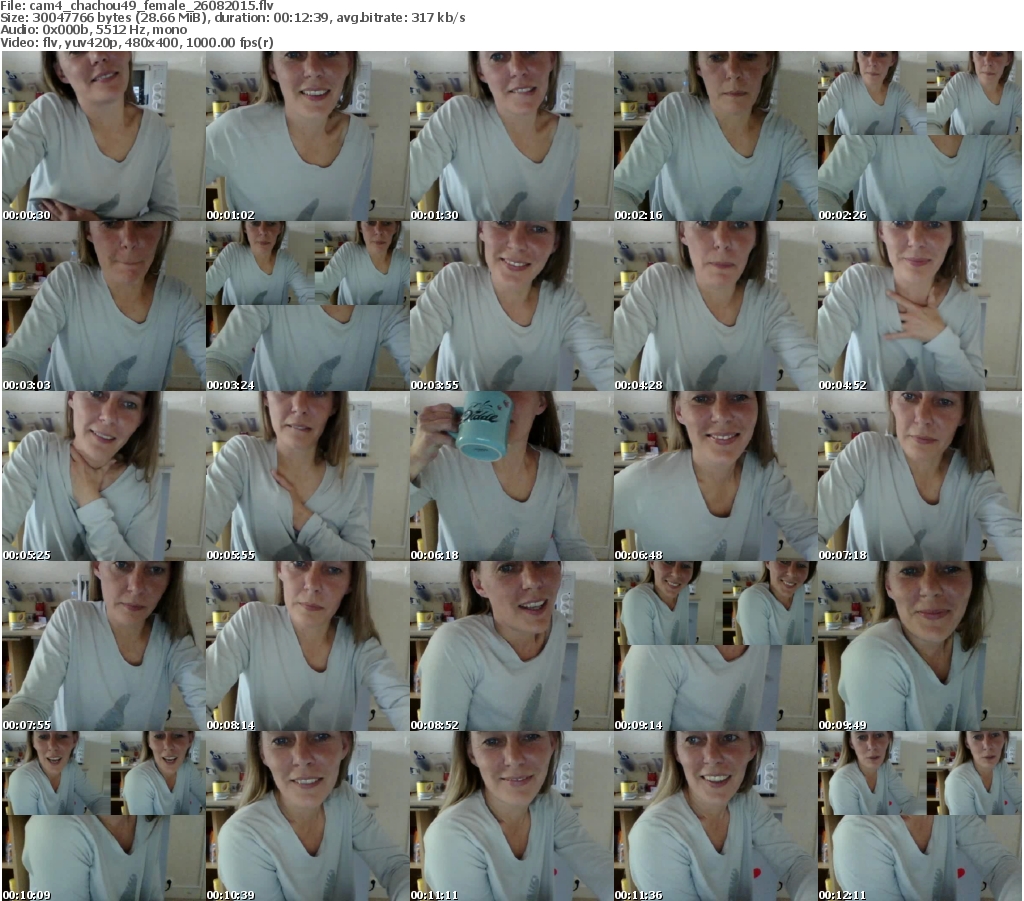This screenshot has height=901, width=1024.
Task: Click the thumbnail at 00:01:30
Action: pyautogui.click(x=511, y=136)
